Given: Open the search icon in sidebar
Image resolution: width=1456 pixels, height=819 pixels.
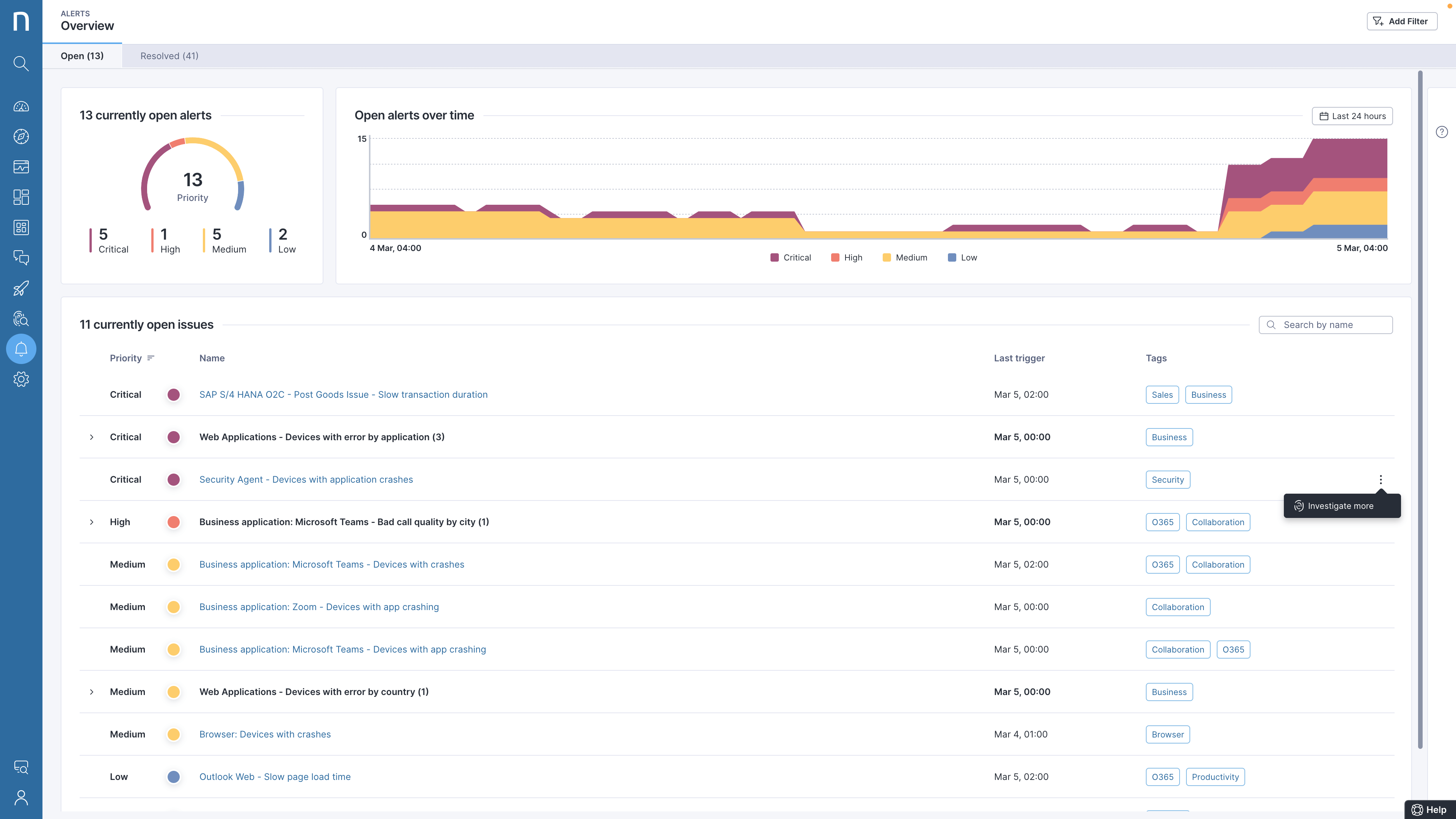Looking at the screenshot, I should [x=21, y=63].
